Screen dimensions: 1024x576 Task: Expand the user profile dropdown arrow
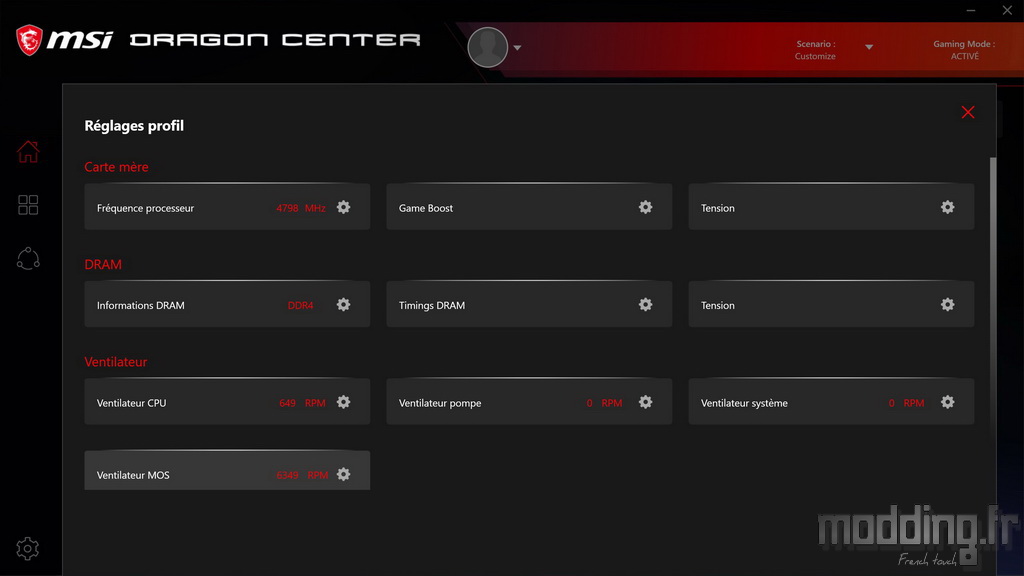point(517,48)
